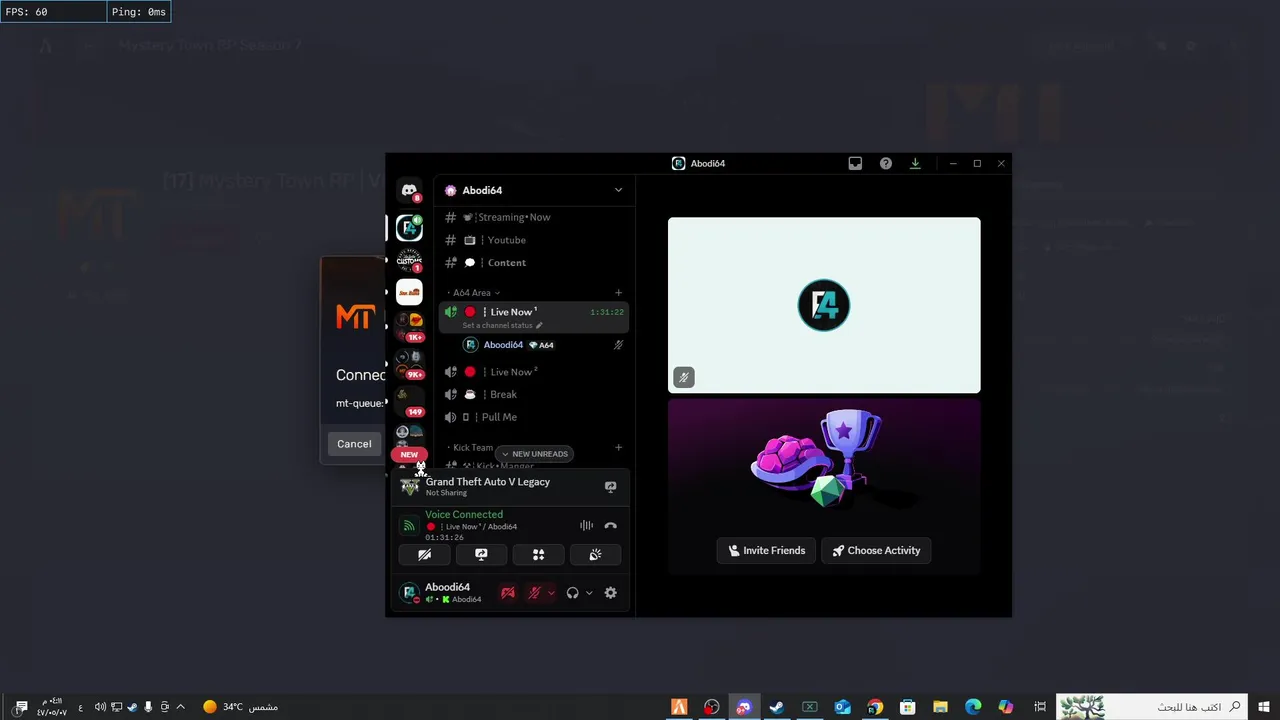
Task: Open the Content text channel
Action: pyautogui.click(x=534, y=263)
